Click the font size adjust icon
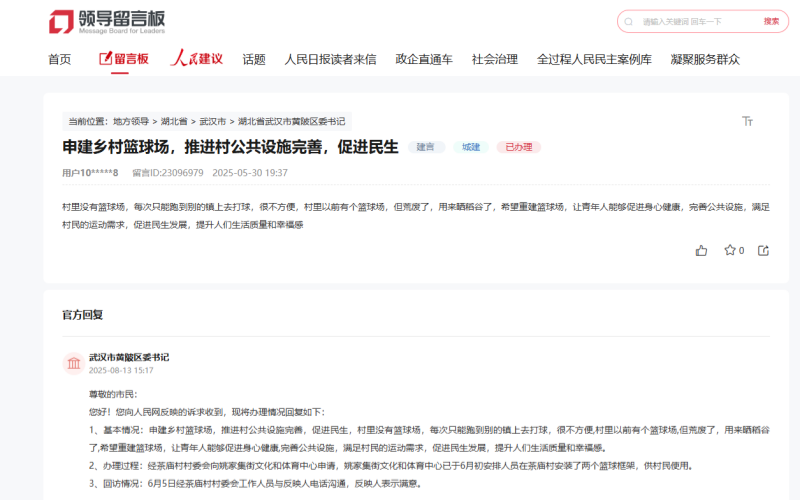The width and height of the screenshot is (800, 500). (x=747, y=121)
